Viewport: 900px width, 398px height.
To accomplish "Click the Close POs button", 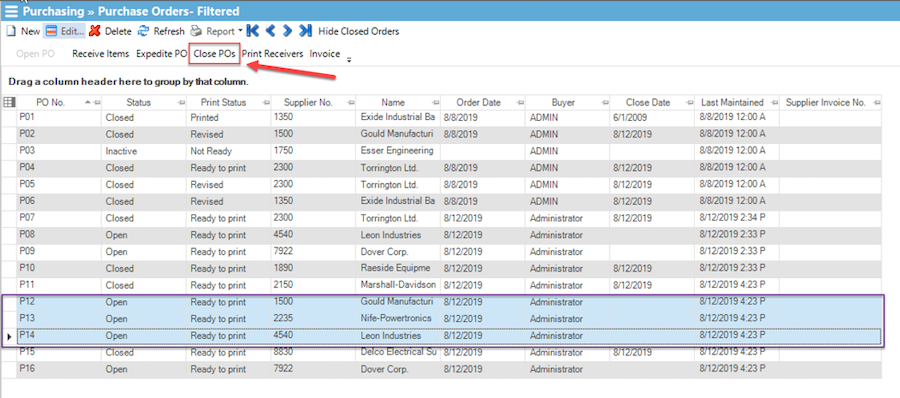I will click(215, 54).
